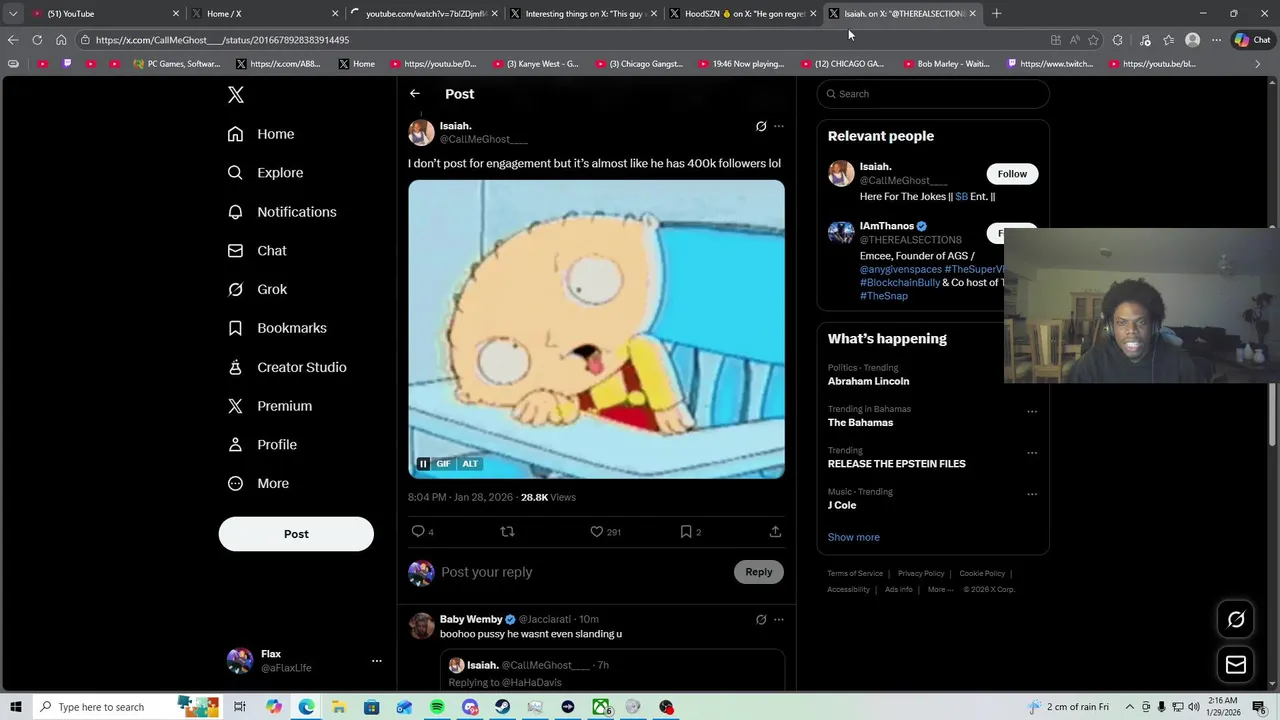The width and height of the screenshot is (1280, 720).
Task: Open the Kanye West bookmark
Action: pyautogui.click(x=535, y=64)
